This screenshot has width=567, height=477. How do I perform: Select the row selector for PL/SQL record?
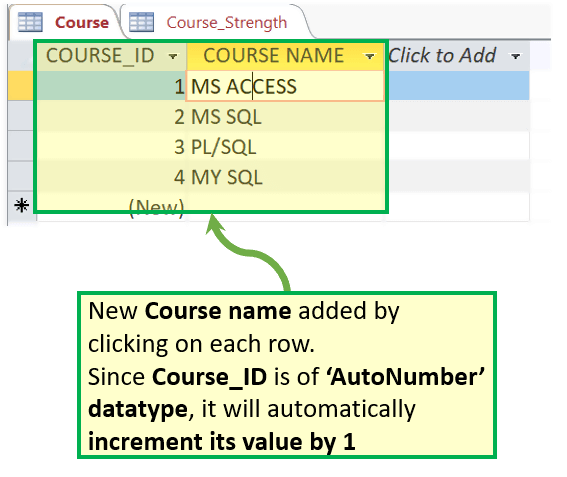[x=21, y=146]
